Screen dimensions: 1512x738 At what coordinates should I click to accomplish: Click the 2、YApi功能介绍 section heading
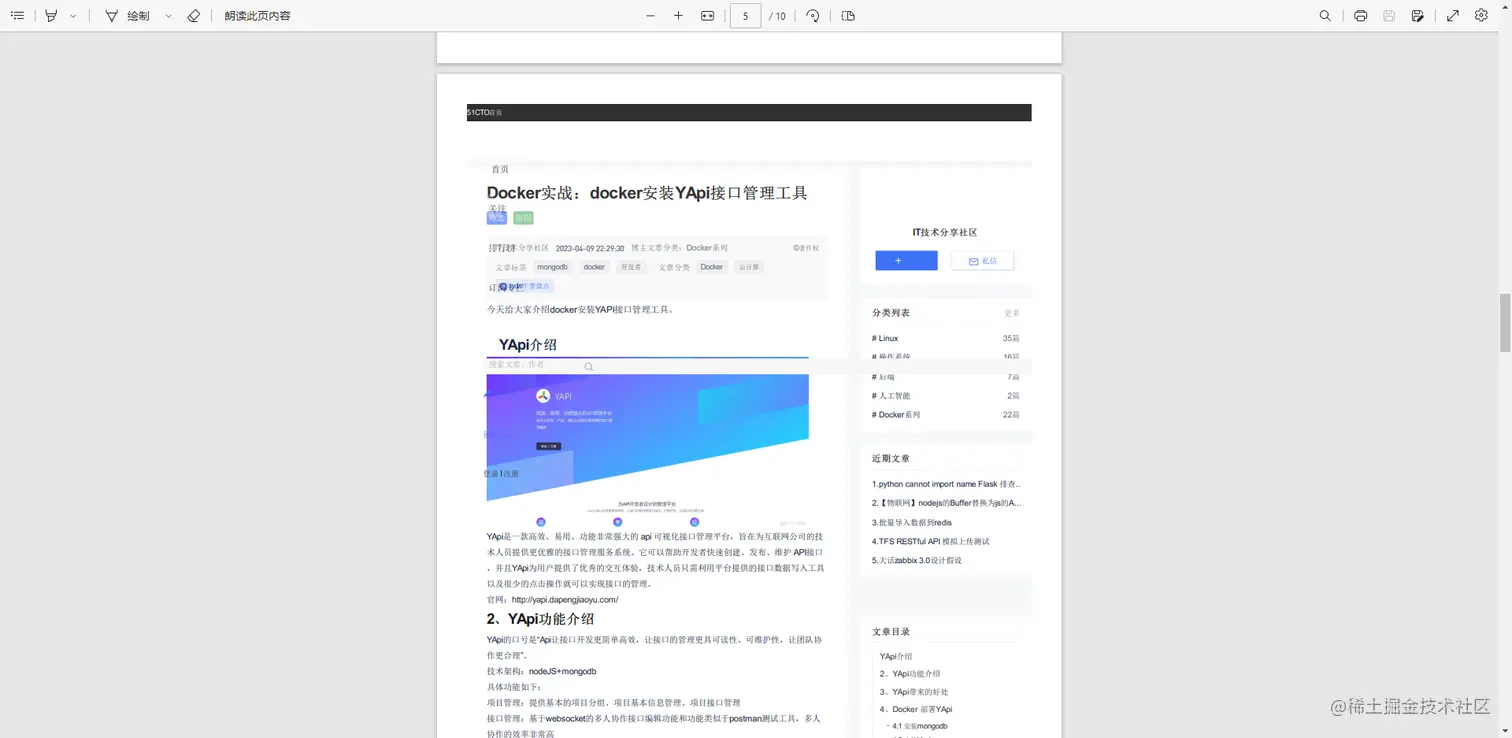pyautogui.click(x=541, y=619)
